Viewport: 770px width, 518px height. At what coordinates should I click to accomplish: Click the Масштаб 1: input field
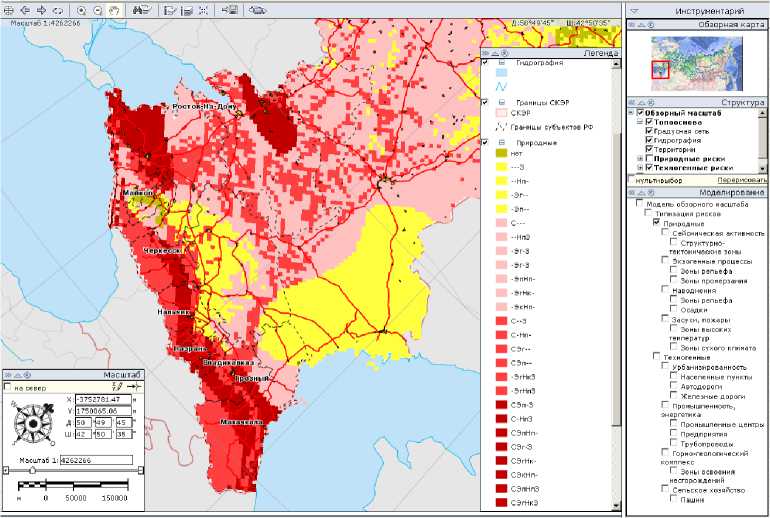pyautogui.click(x=96, y=461)
